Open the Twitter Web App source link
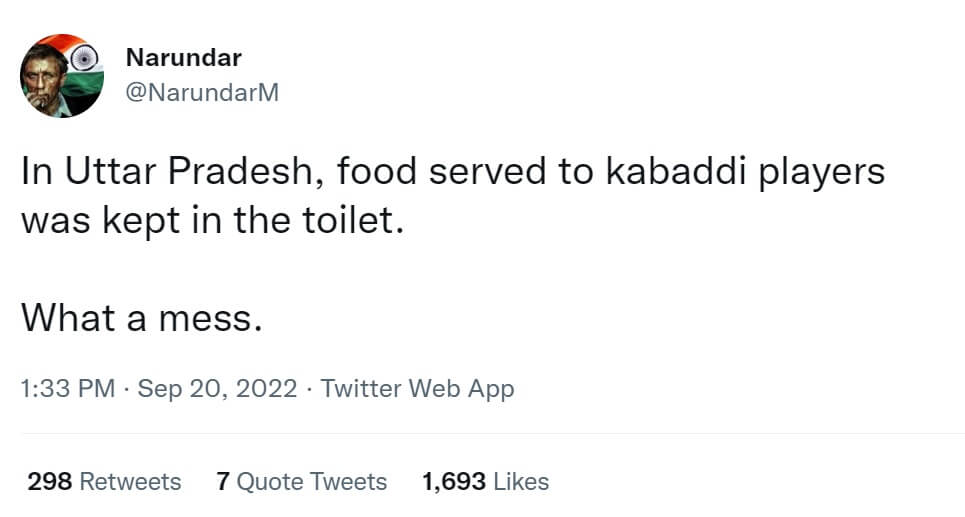The height and width of the screenshot is (517, 965). click(x=418, y=388)
